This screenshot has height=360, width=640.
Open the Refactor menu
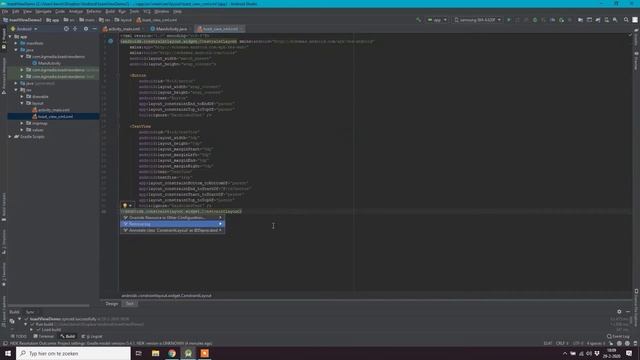click(x=94, y=11)
